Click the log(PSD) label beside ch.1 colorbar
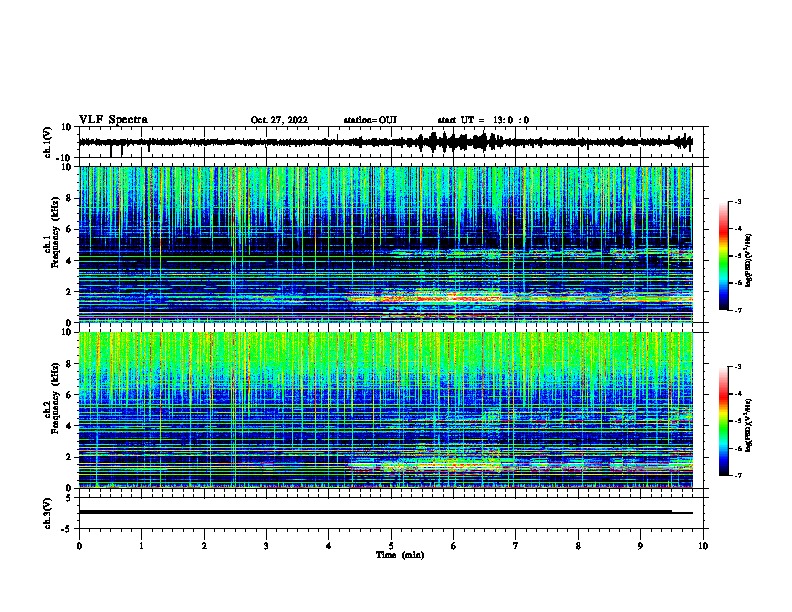Screen dimensions: 792x612 click(748, 260)
